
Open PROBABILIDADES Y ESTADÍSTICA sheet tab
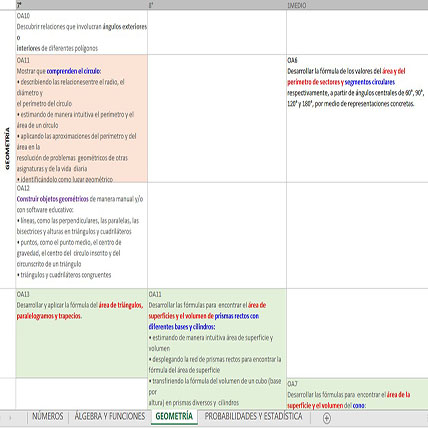[x=253, y=416]
